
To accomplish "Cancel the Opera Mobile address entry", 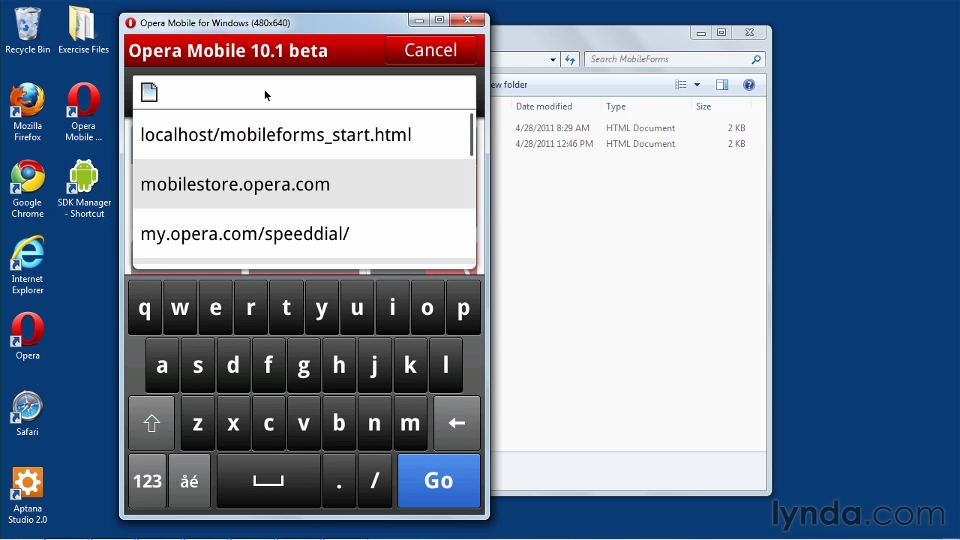I will (x=430, y=50).
